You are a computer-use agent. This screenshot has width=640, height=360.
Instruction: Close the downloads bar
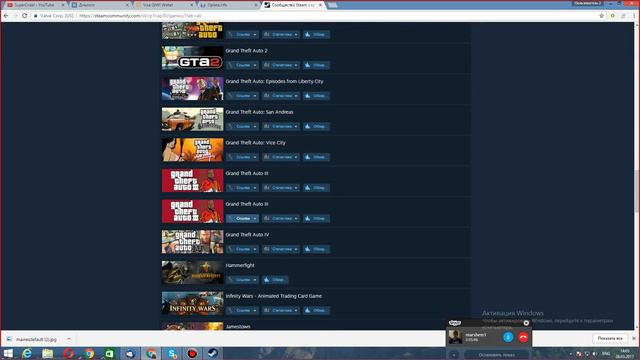click(634, 338)
